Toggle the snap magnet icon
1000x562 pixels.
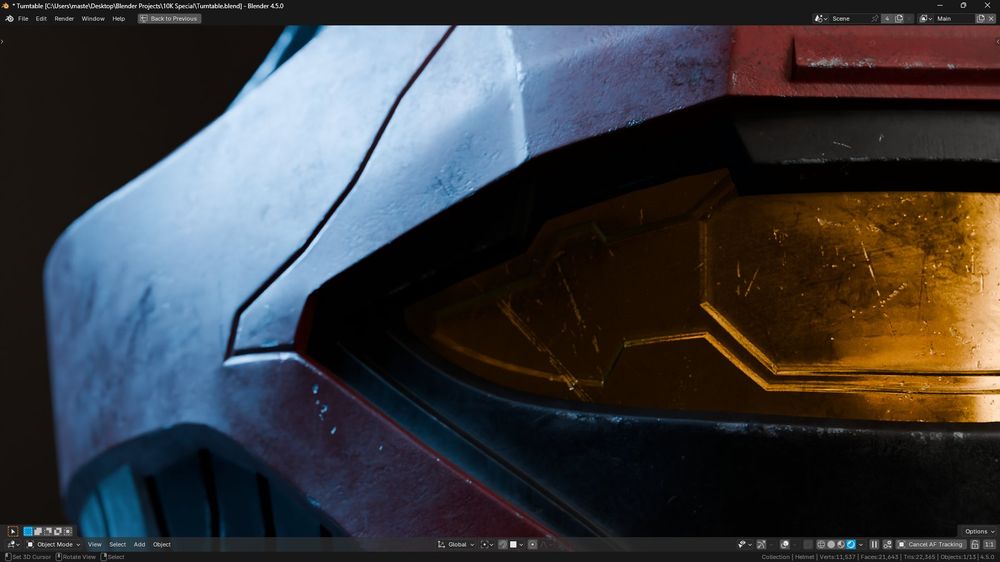pyautogui.click(x=503, y=545)
